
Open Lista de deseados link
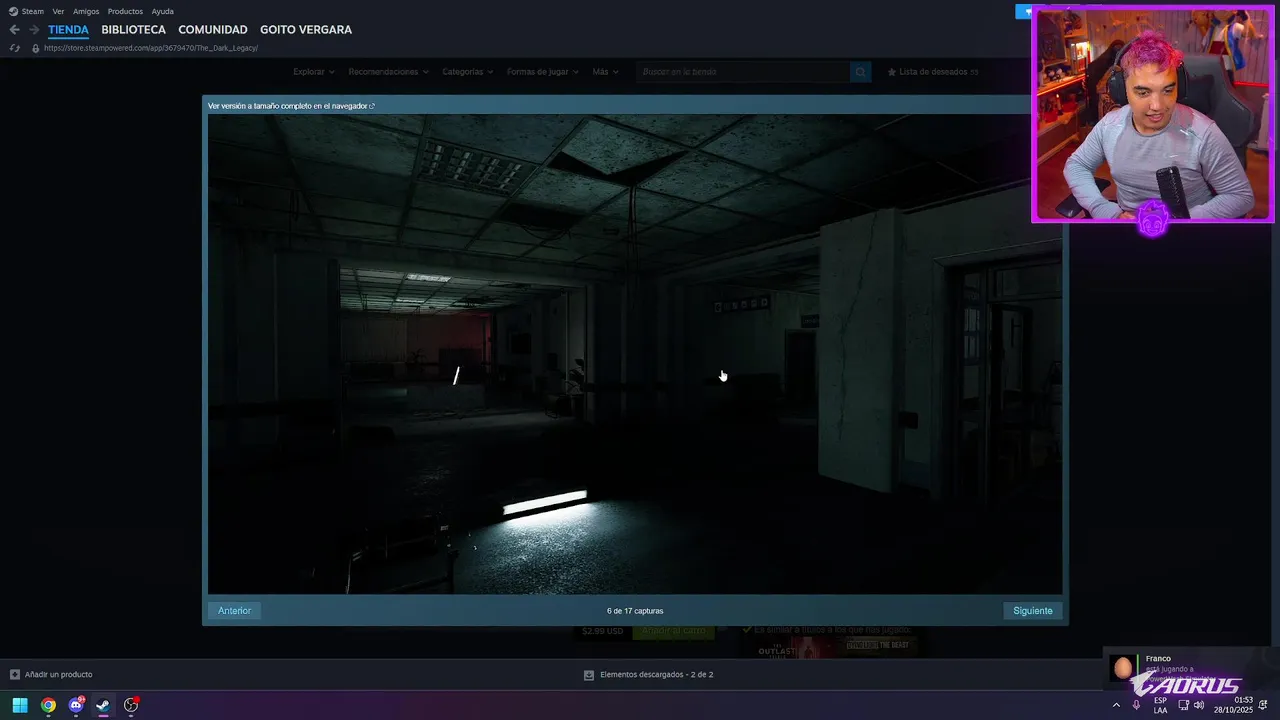933,72
